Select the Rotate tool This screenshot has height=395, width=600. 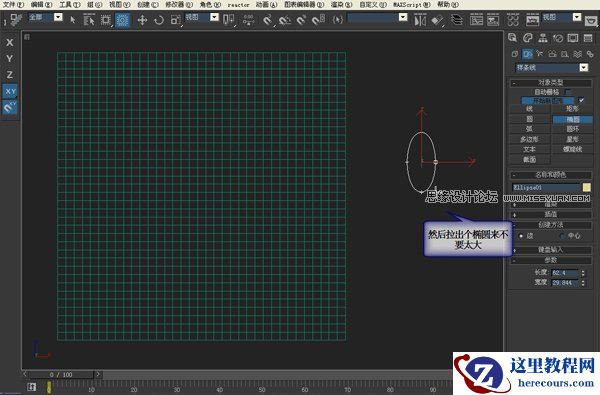159,20
